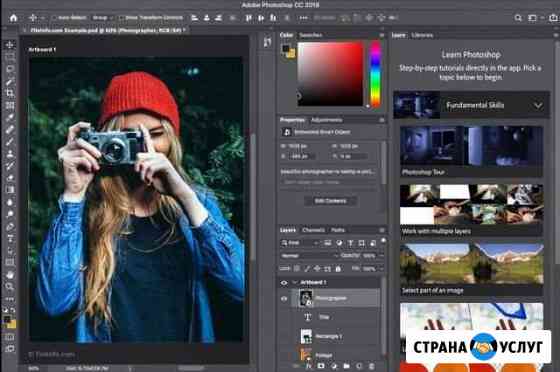
Task: Select the Lasso tool
Action: (x=10, y=69)
